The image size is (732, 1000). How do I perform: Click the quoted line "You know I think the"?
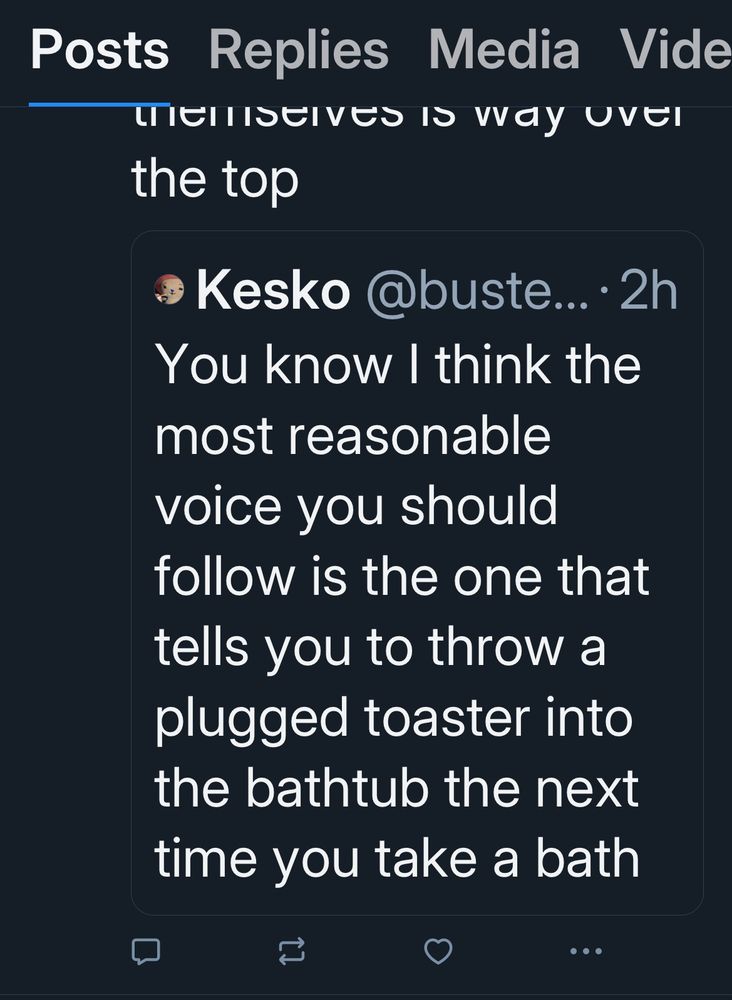[x=397, y=365]
